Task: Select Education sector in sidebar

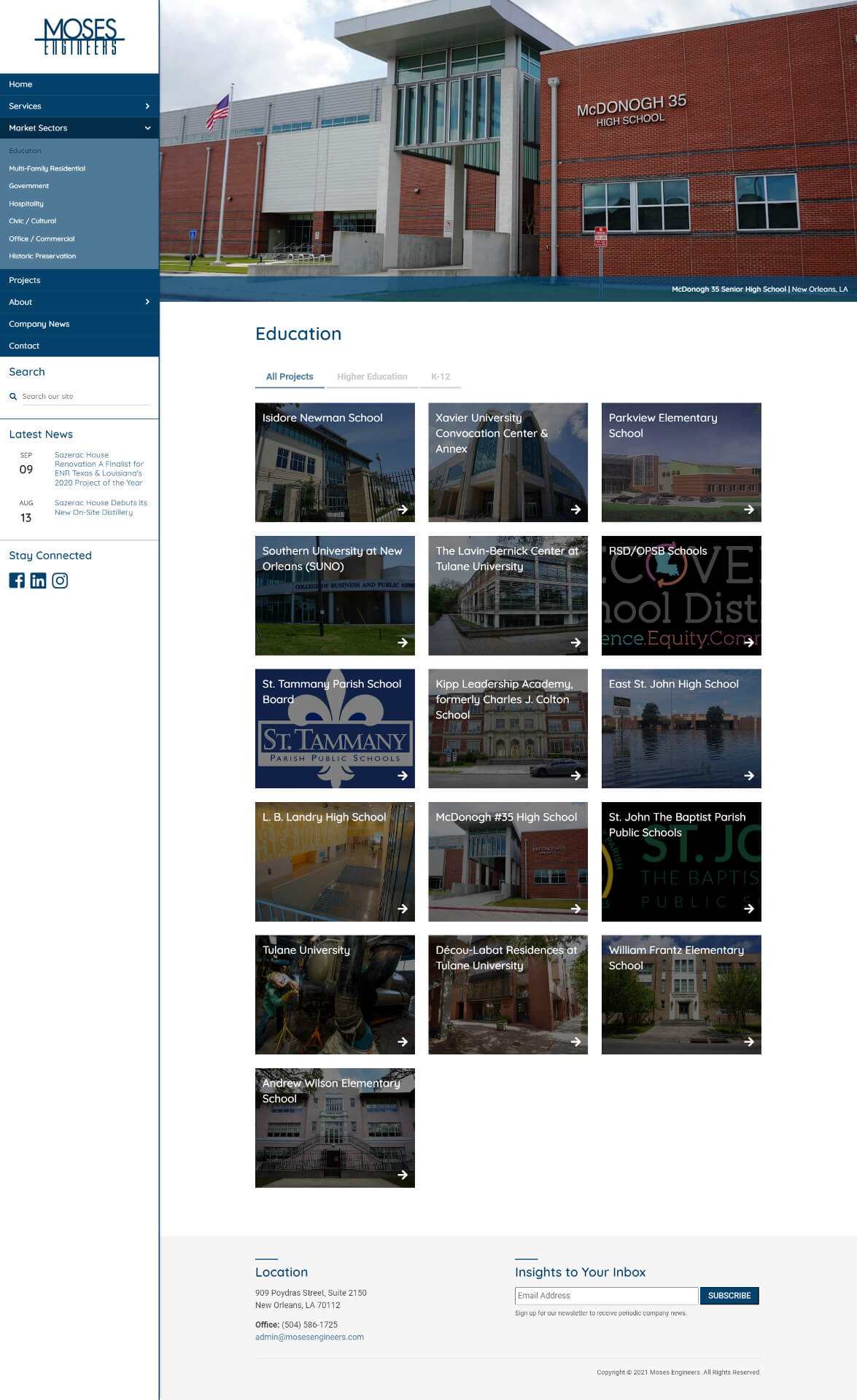Action: [25, 151]
